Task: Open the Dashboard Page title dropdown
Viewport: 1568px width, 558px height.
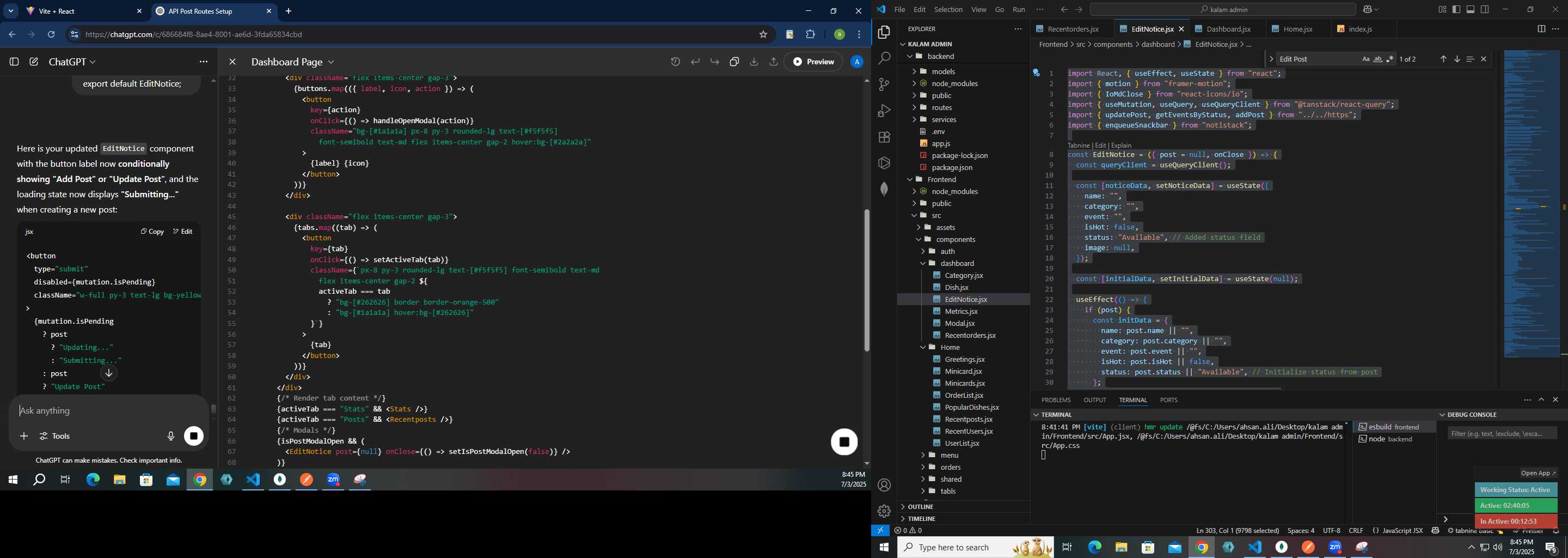Action: point(293,62)
